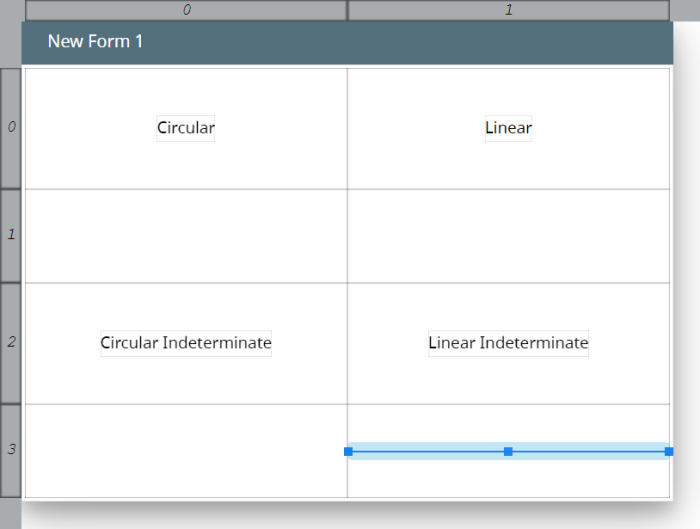This screenshot has height=529, width=700.
Task: Click row header 1 on the left
Action: [x=10, y=235]
